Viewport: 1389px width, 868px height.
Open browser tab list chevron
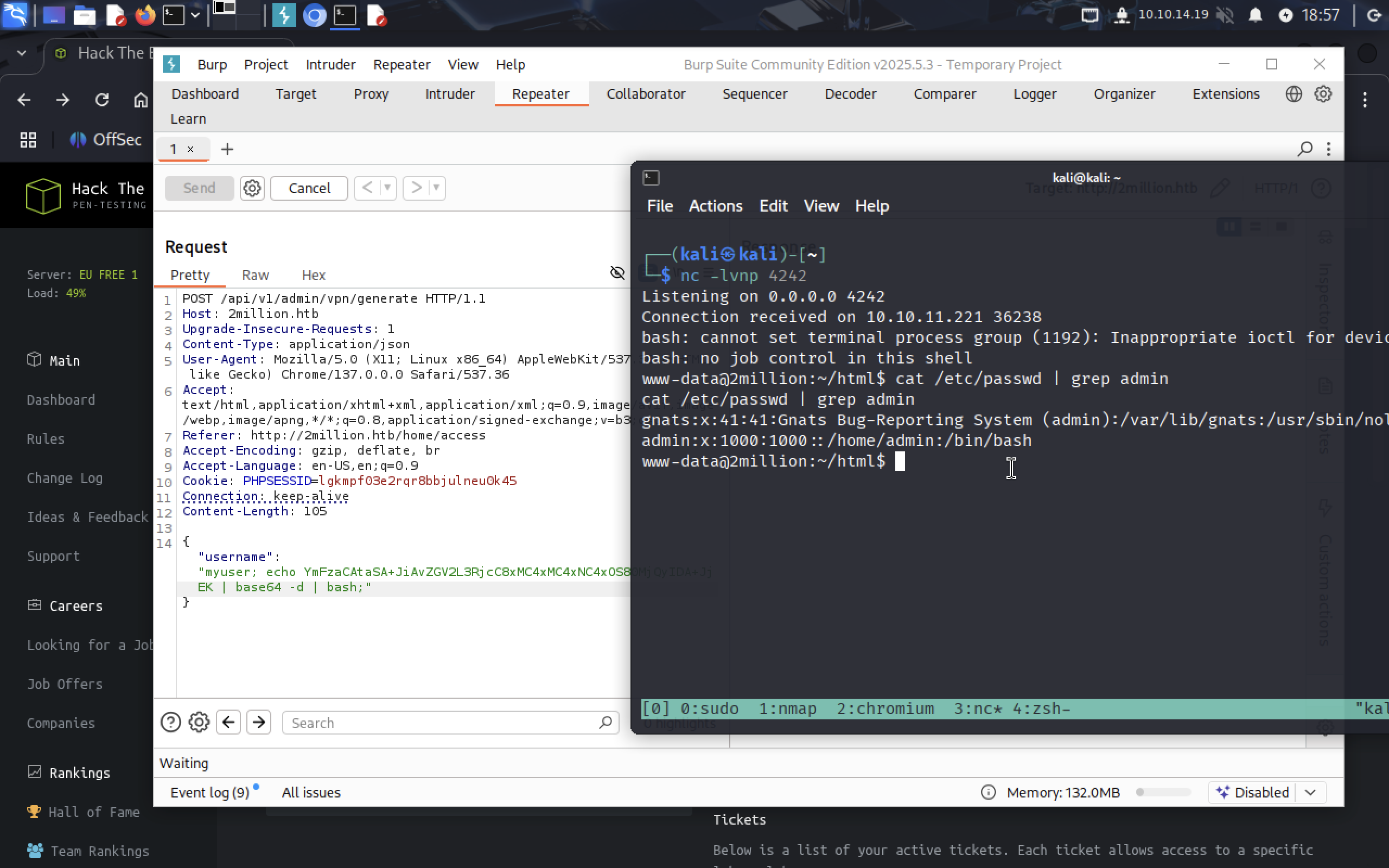point(22,53)
